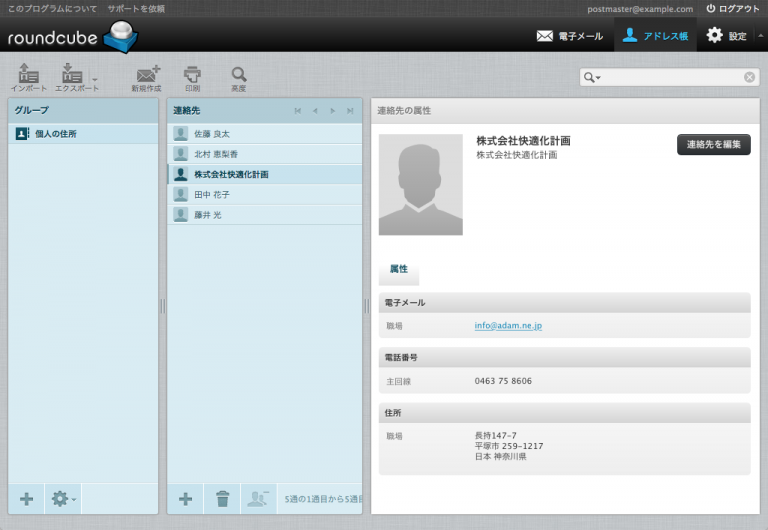Click the Export toolbar icon

(x=72, y=76)
